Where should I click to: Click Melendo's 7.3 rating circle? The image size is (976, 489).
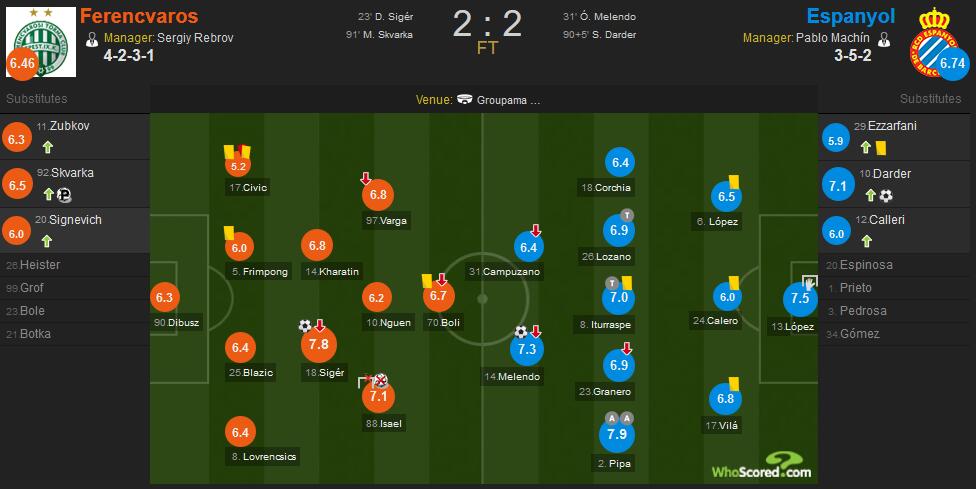(x=527, y=348)
